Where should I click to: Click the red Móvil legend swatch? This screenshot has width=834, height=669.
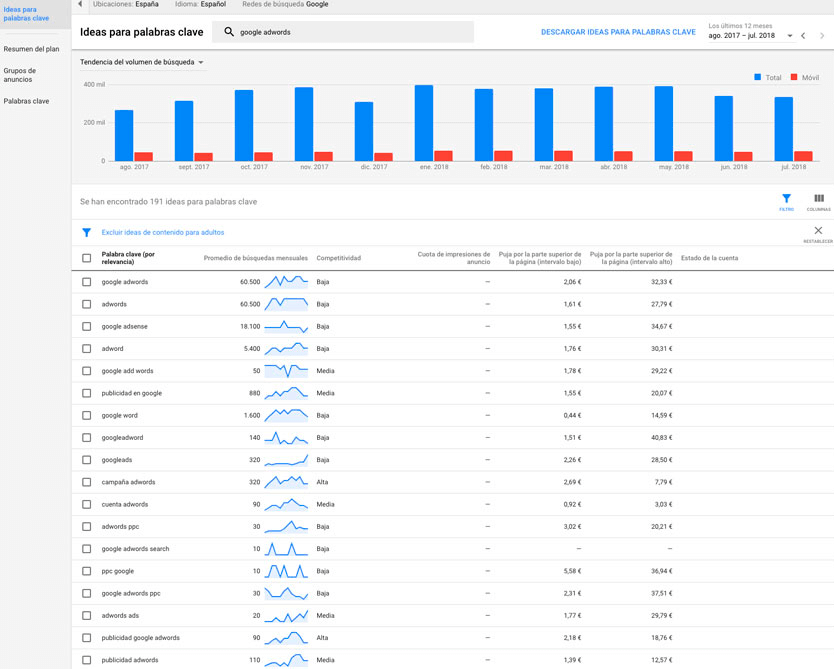coord(794,77)
